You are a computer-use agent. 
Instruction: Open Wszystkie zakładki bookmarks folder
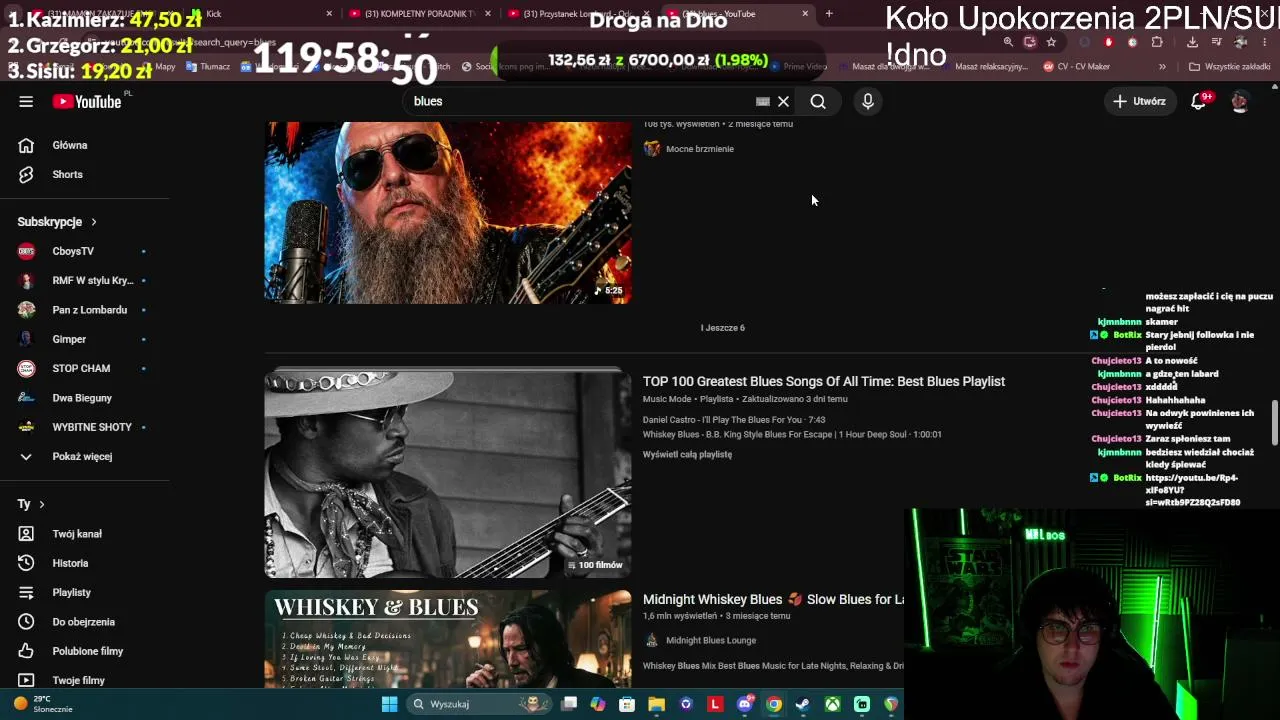[x=1229, y=67]
